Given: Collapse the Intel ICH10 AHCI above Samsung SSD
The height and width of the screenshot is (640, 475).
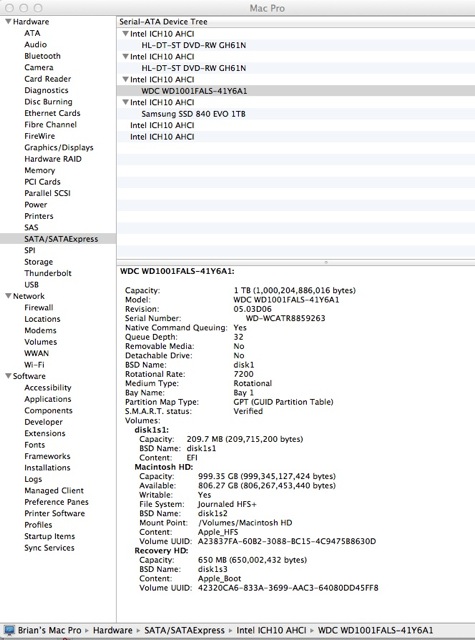Looking at the screenshot, I should pos(126,102).
